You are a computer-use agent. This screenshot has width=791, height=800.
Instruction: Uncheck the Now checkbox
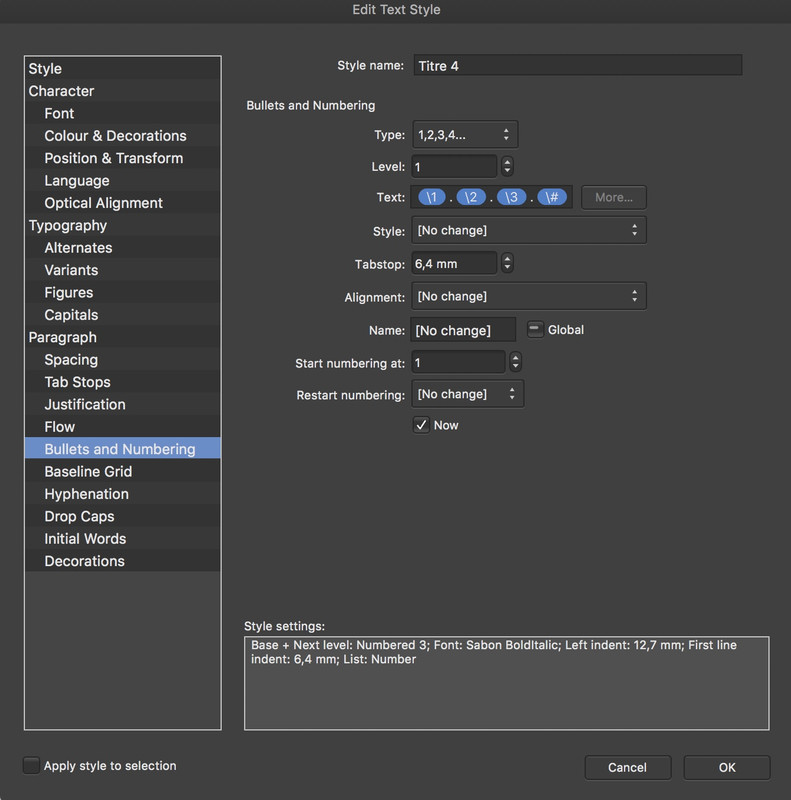(422, 425)
